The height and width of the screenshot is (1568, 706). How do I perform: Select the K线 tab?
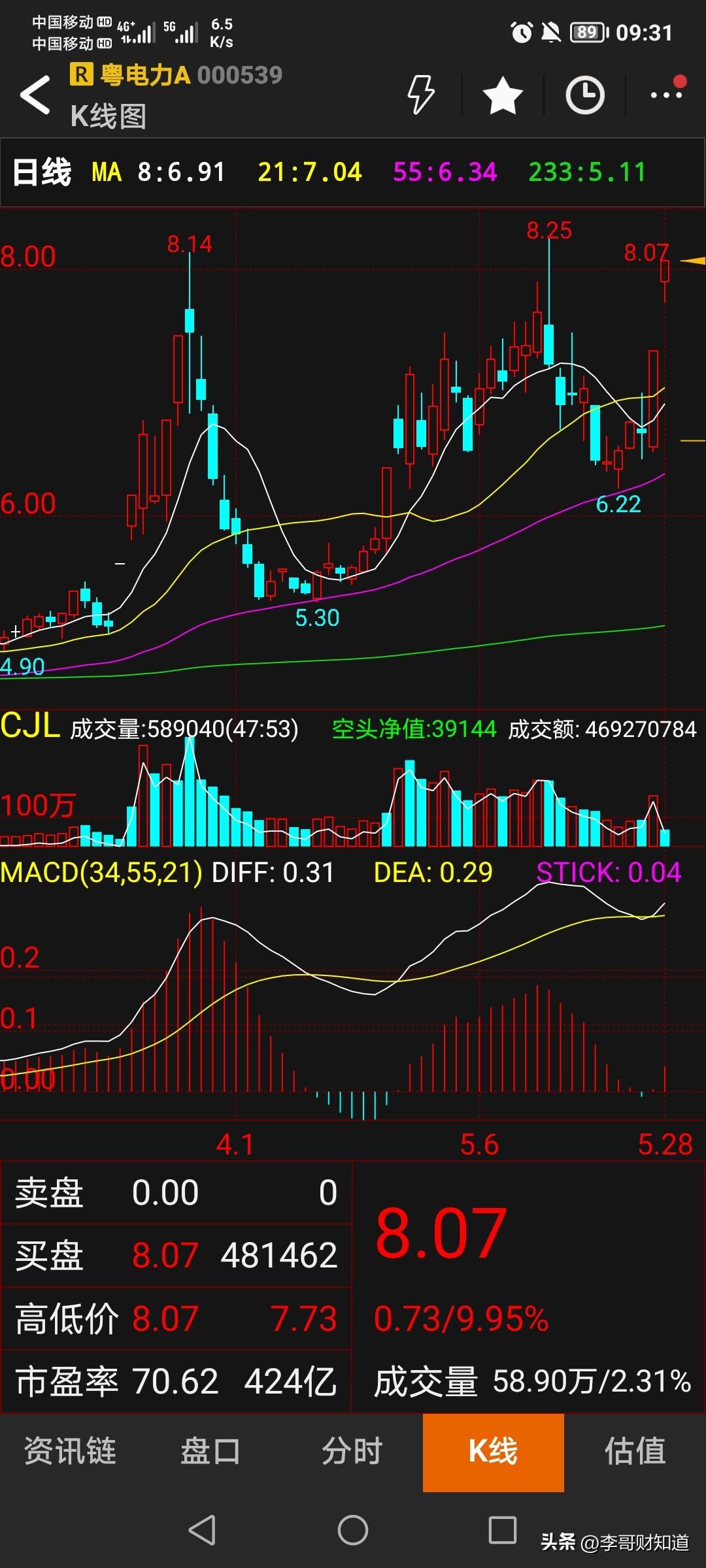[x=494, y=1452]
